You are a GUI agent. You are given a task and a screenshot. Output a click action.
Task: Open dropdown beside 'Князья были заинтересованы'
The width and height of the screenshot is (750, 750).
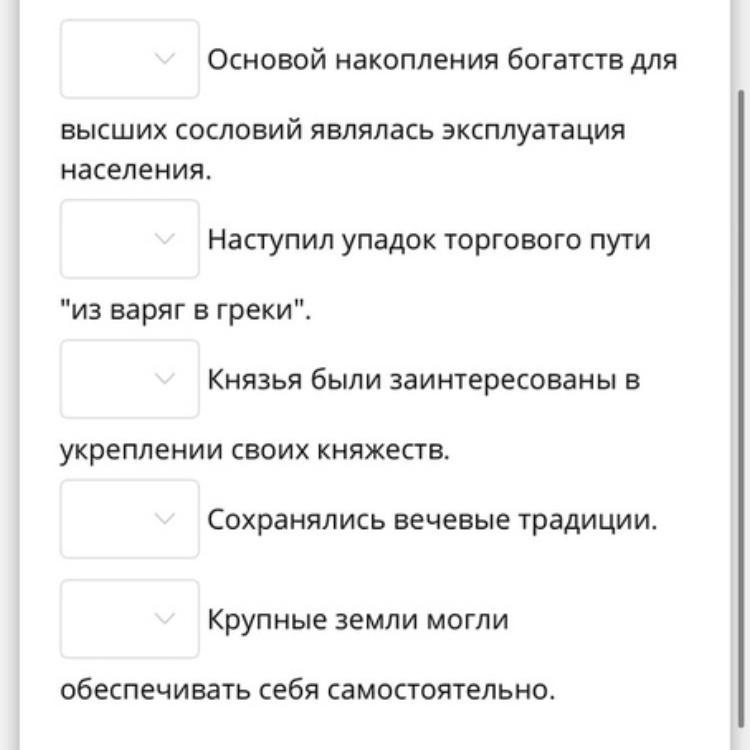[x=129, y=379]
